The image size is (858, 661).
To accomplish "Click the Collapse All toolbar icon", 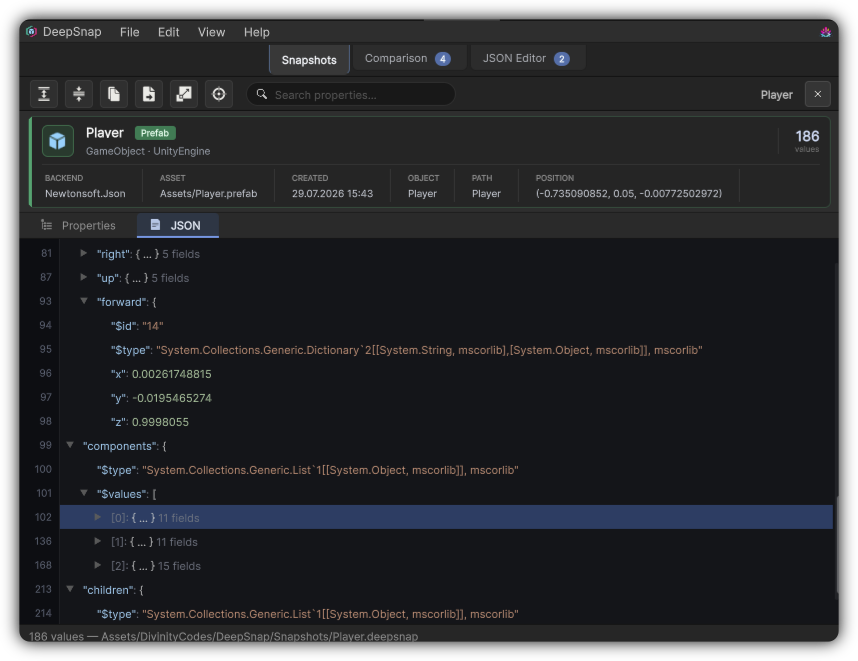I will pos(79,94).
